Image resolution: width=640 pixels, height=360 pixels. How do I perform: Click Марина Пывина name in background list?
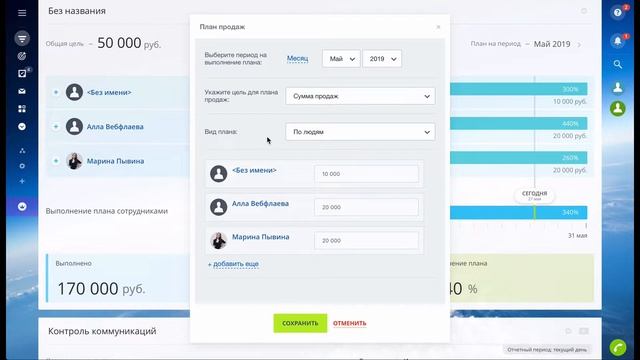115,161
